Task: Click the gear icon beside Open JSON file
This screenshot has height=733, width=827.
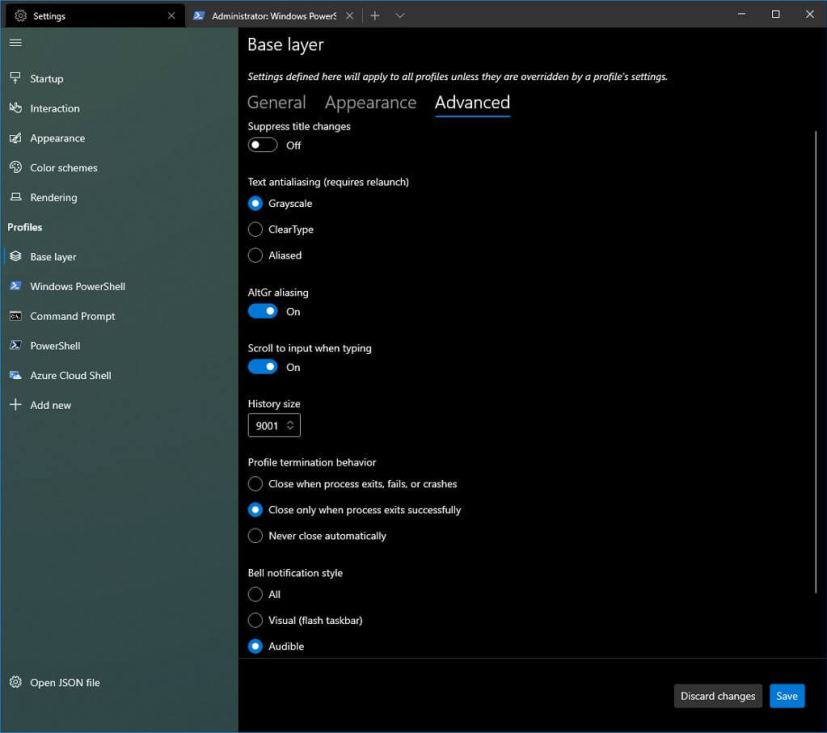Action: coord(16,682)
